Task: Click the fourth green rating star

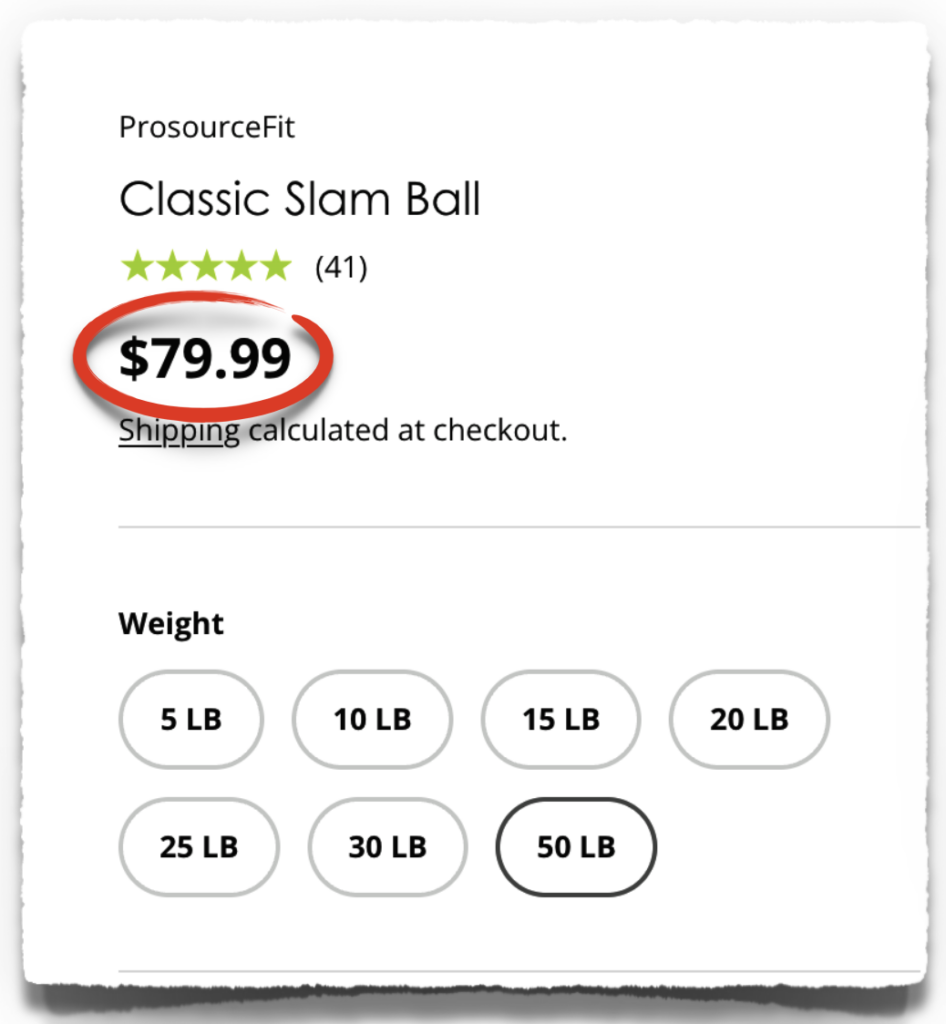Action: click(241, 264)
